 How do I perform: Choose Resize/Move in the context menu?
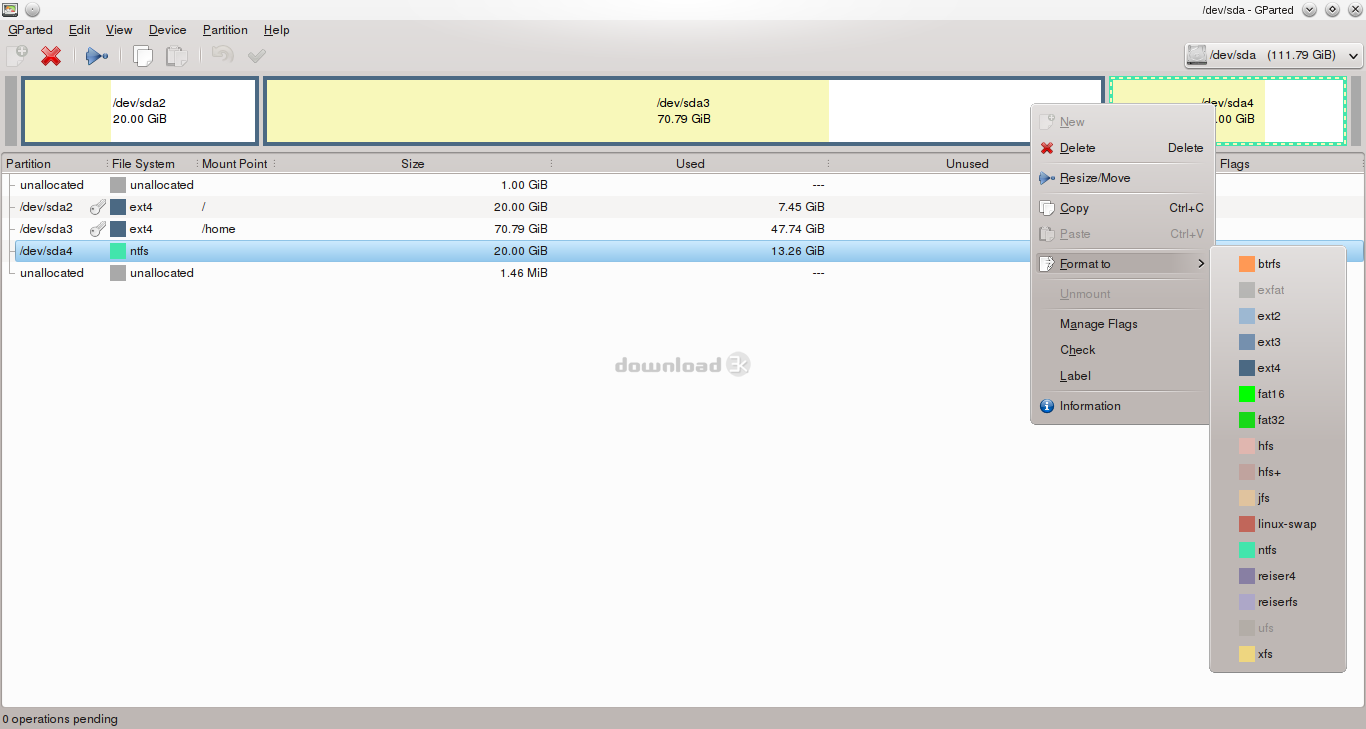(1121, 178)
